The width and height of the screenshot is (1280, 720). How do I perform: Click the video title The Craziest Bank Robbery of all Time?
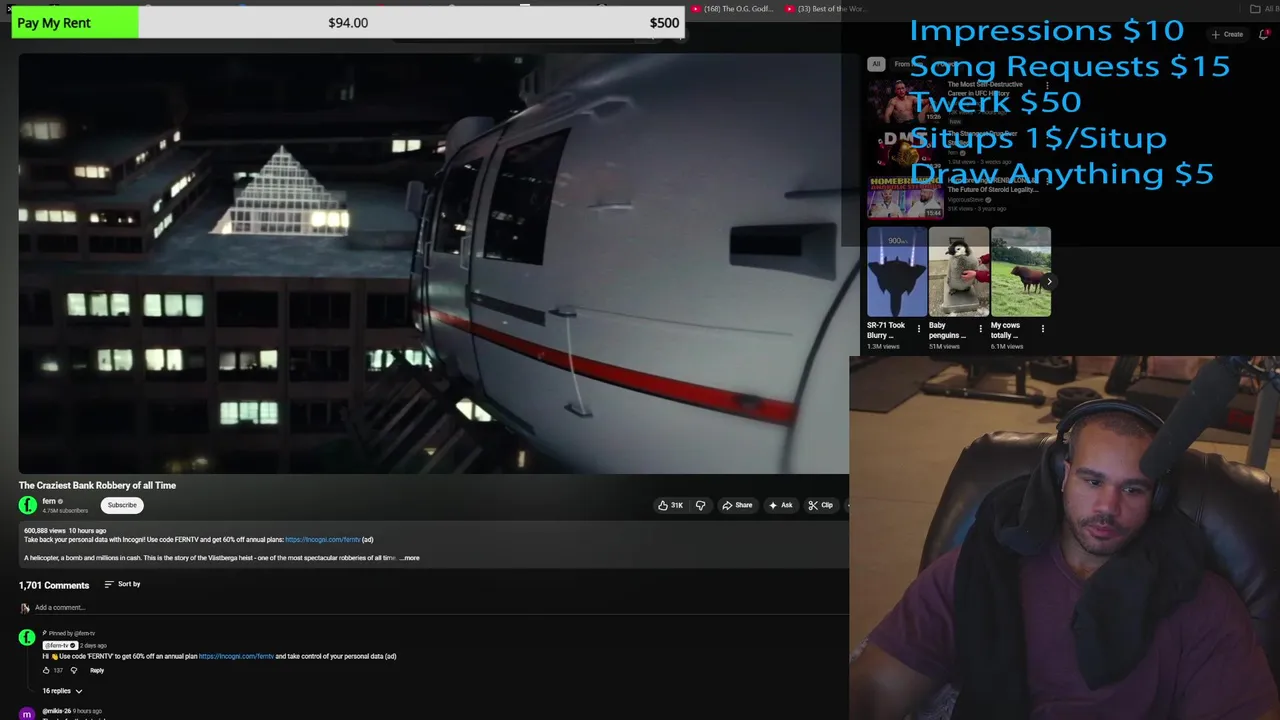(97, 485)
